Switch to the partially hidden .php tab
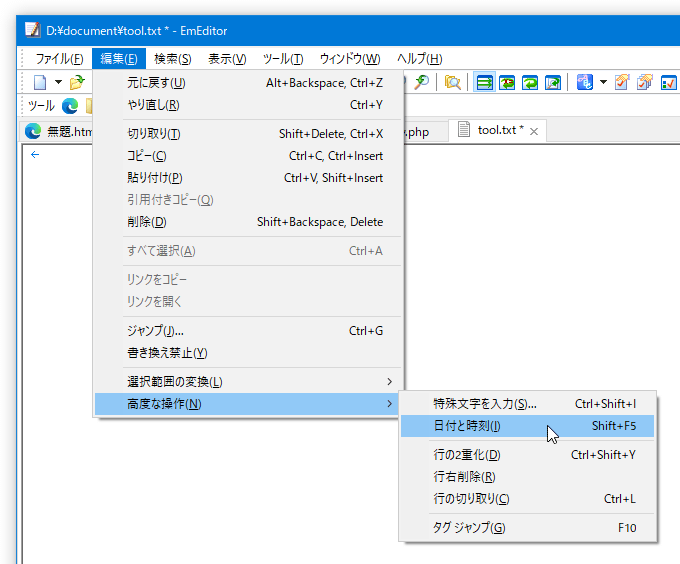Image resolution: width=680 pixels, height=564 pixels. point(425,131)
